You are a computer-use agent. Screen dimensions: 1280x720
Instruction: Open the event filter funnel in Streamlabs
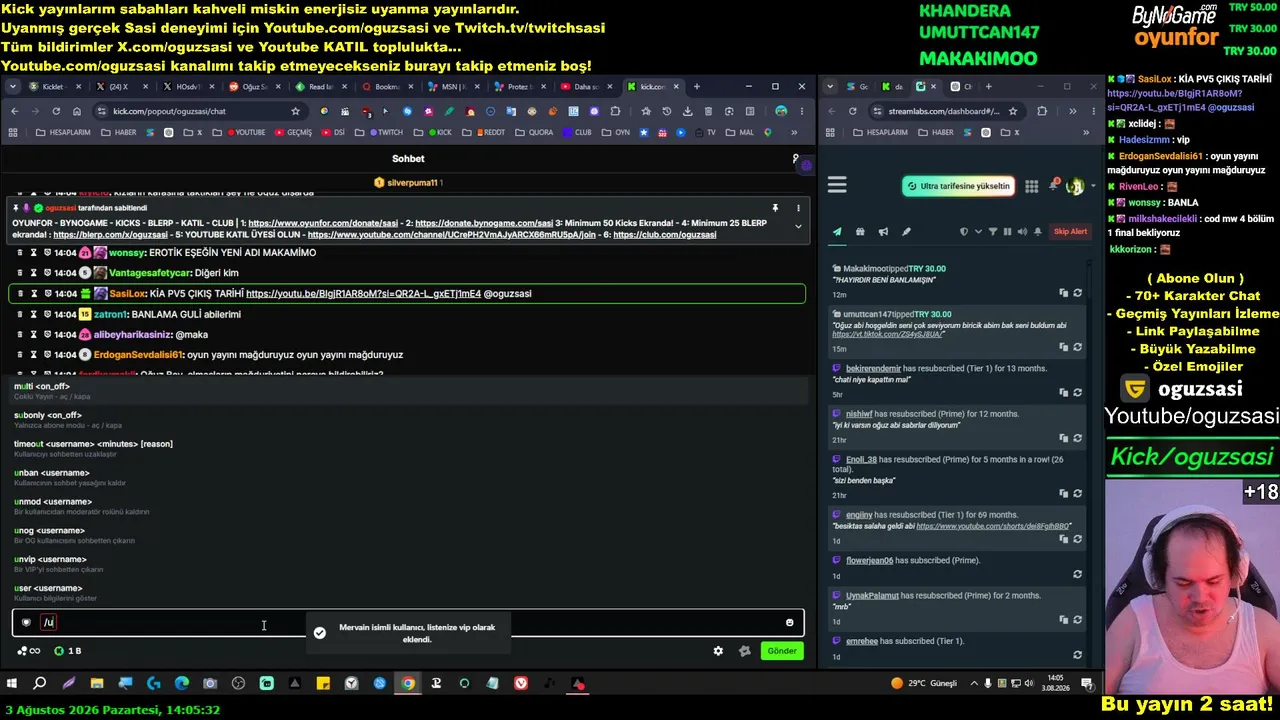993,232
